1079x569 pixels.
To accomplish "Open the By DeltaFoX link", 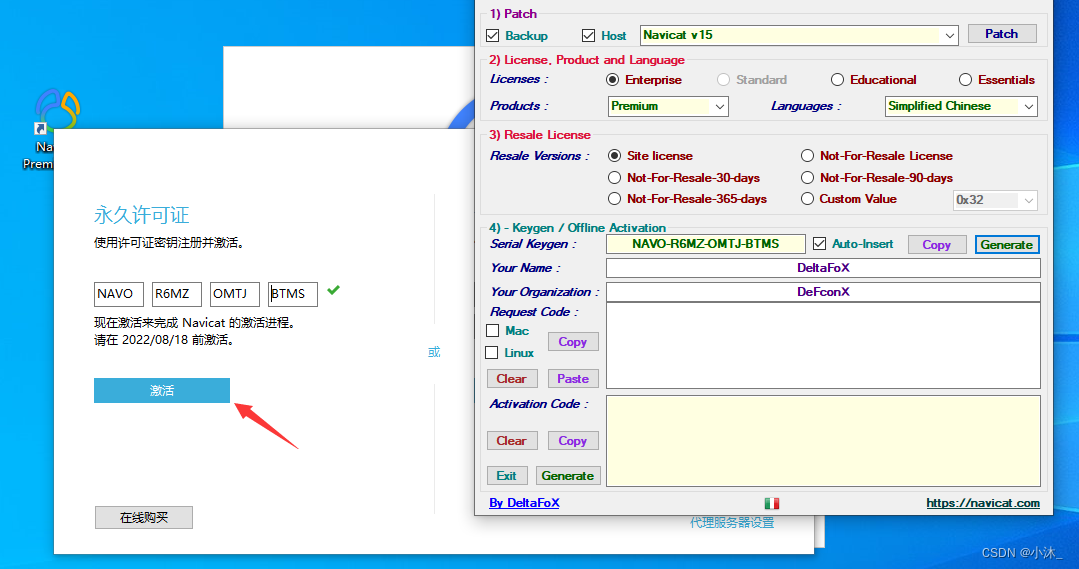I will 524,503.
